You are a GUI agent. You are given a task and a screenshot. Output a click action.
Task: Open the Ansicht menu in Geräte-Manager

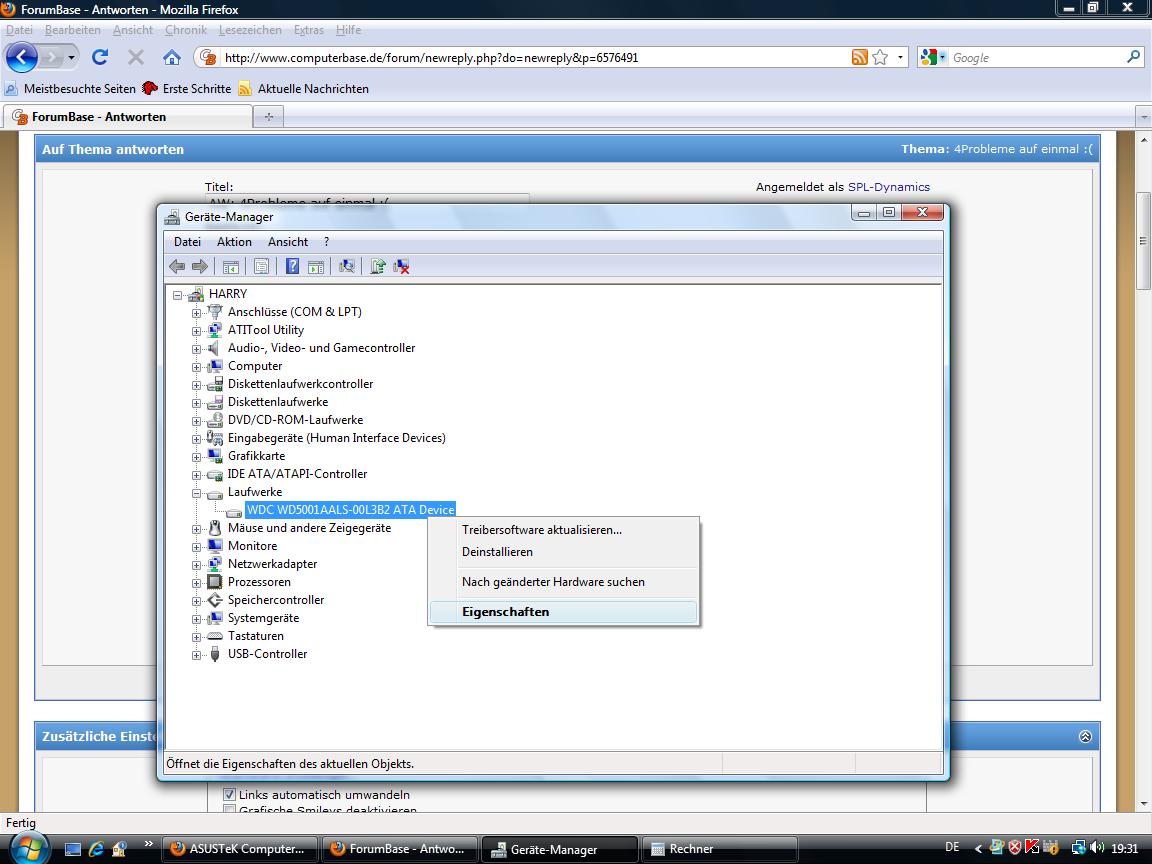tap(288, 242)
